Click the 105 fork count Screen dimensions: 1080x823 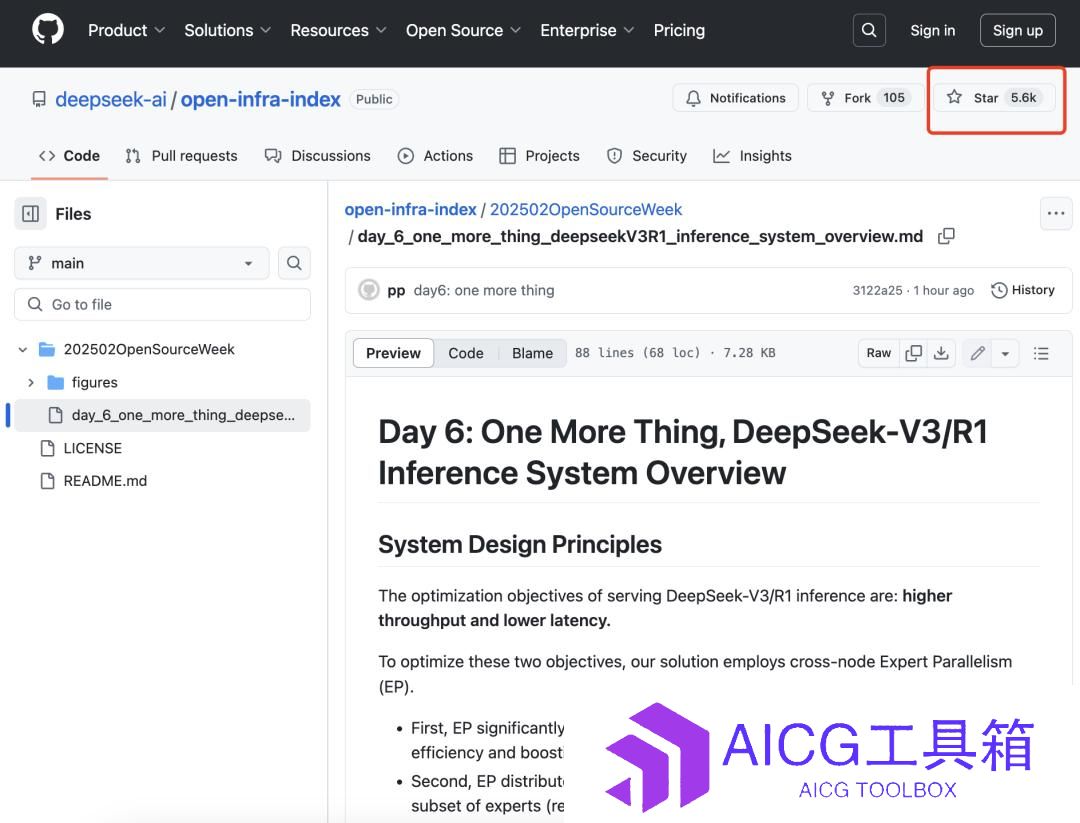[894, 98]
